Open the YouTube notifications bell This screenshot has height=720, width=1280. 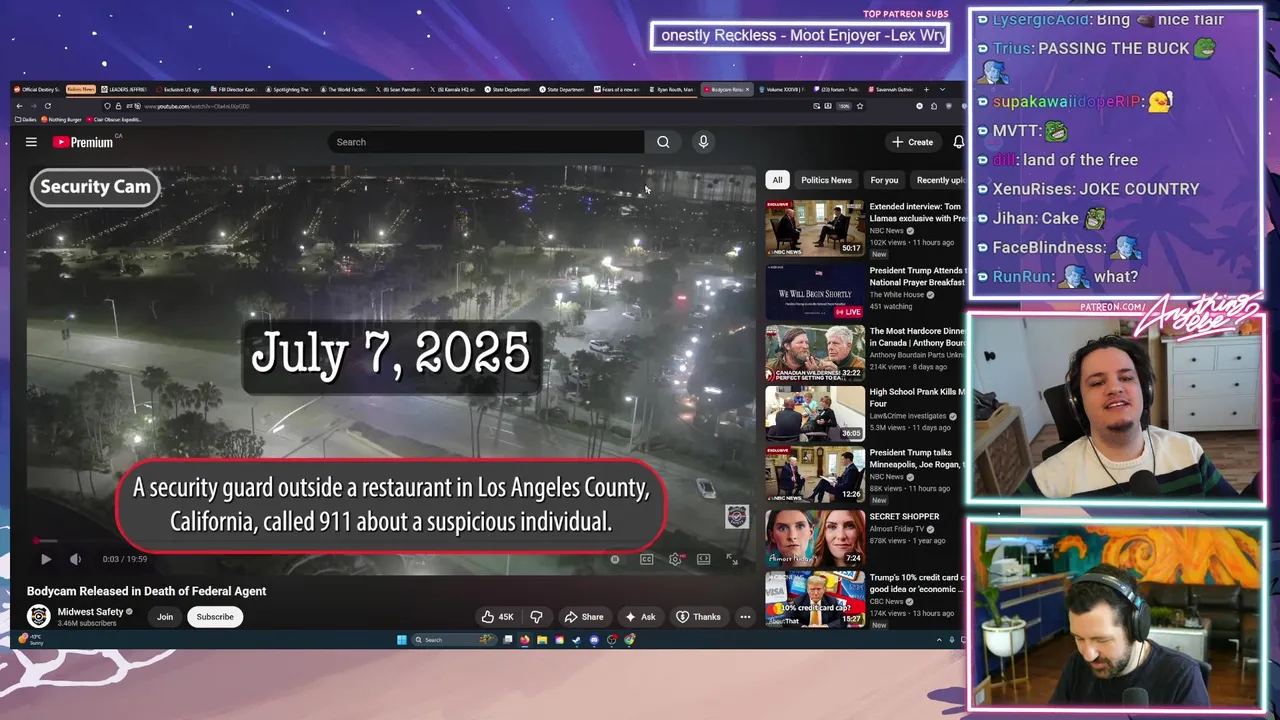(x=958, y=142)
